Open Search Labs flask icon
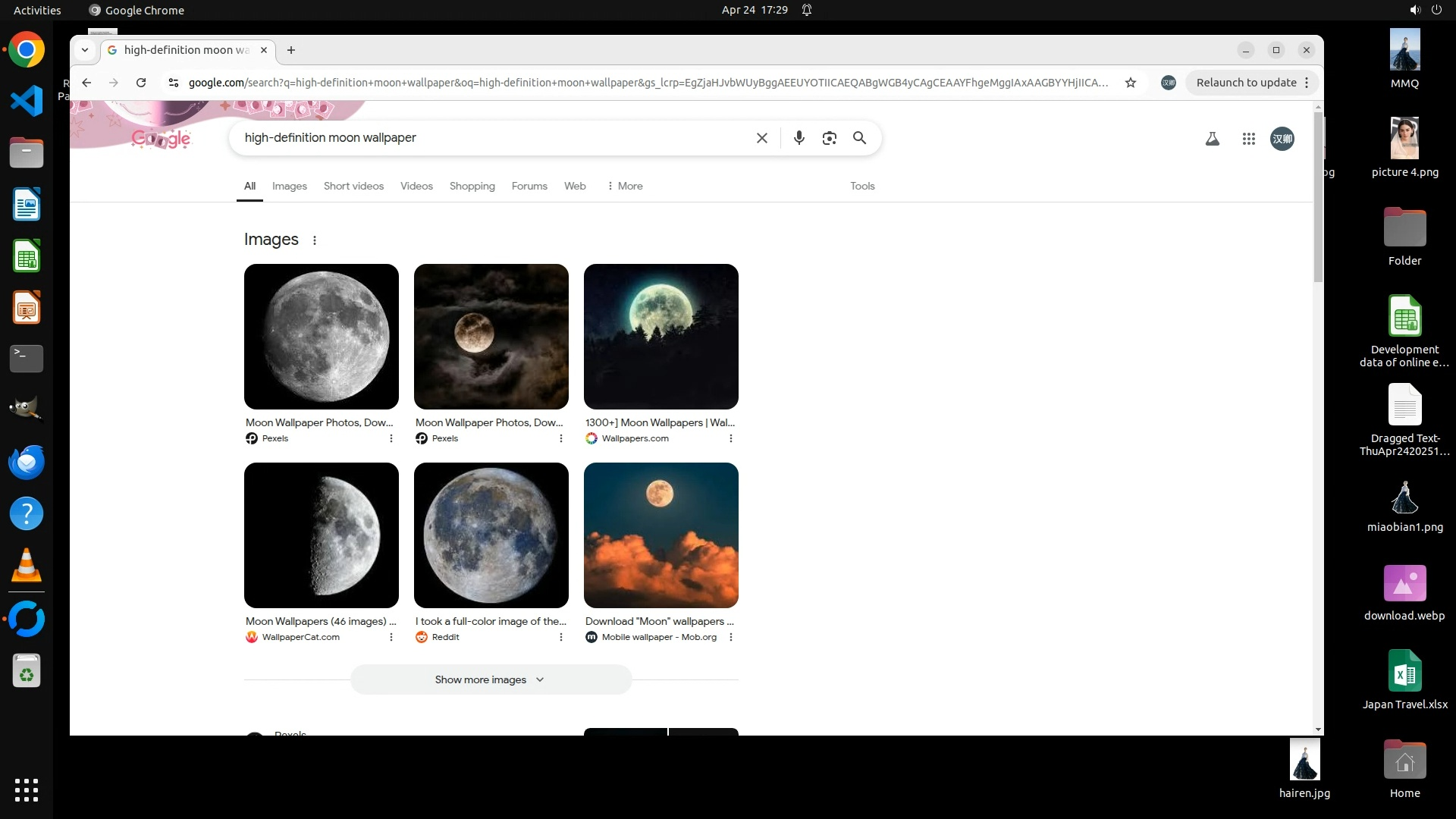 [1212, 139]
